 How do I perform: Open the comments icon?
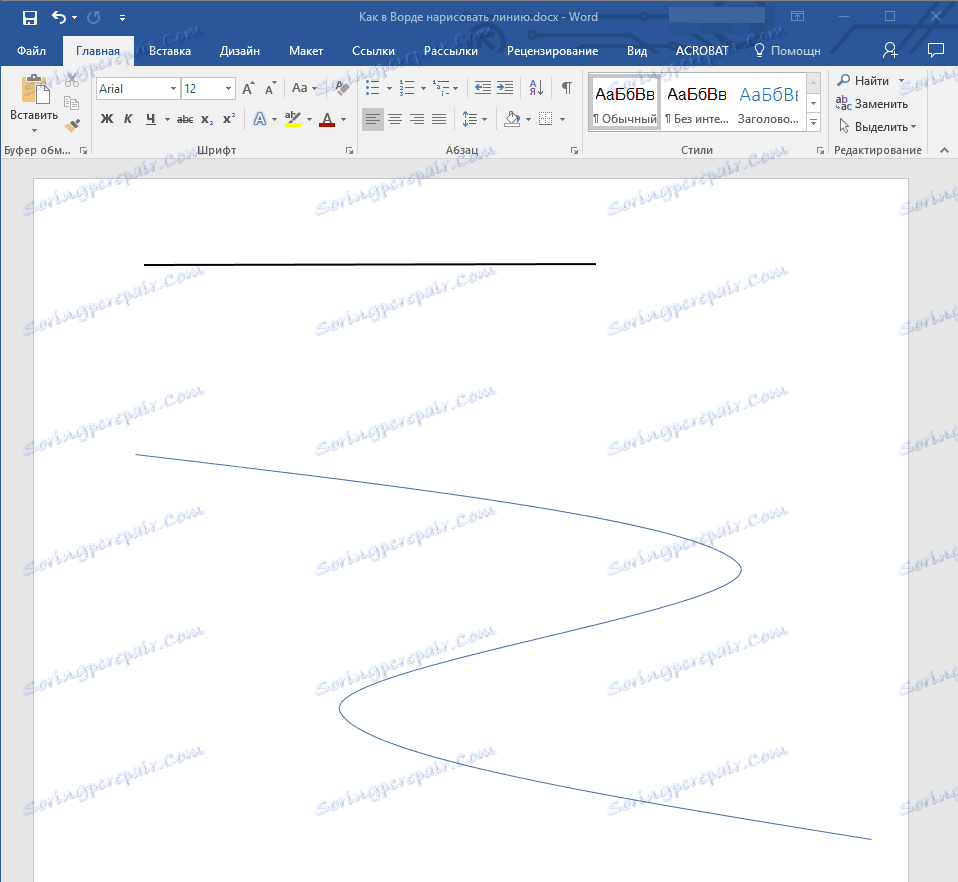click(x=935, y=50)
